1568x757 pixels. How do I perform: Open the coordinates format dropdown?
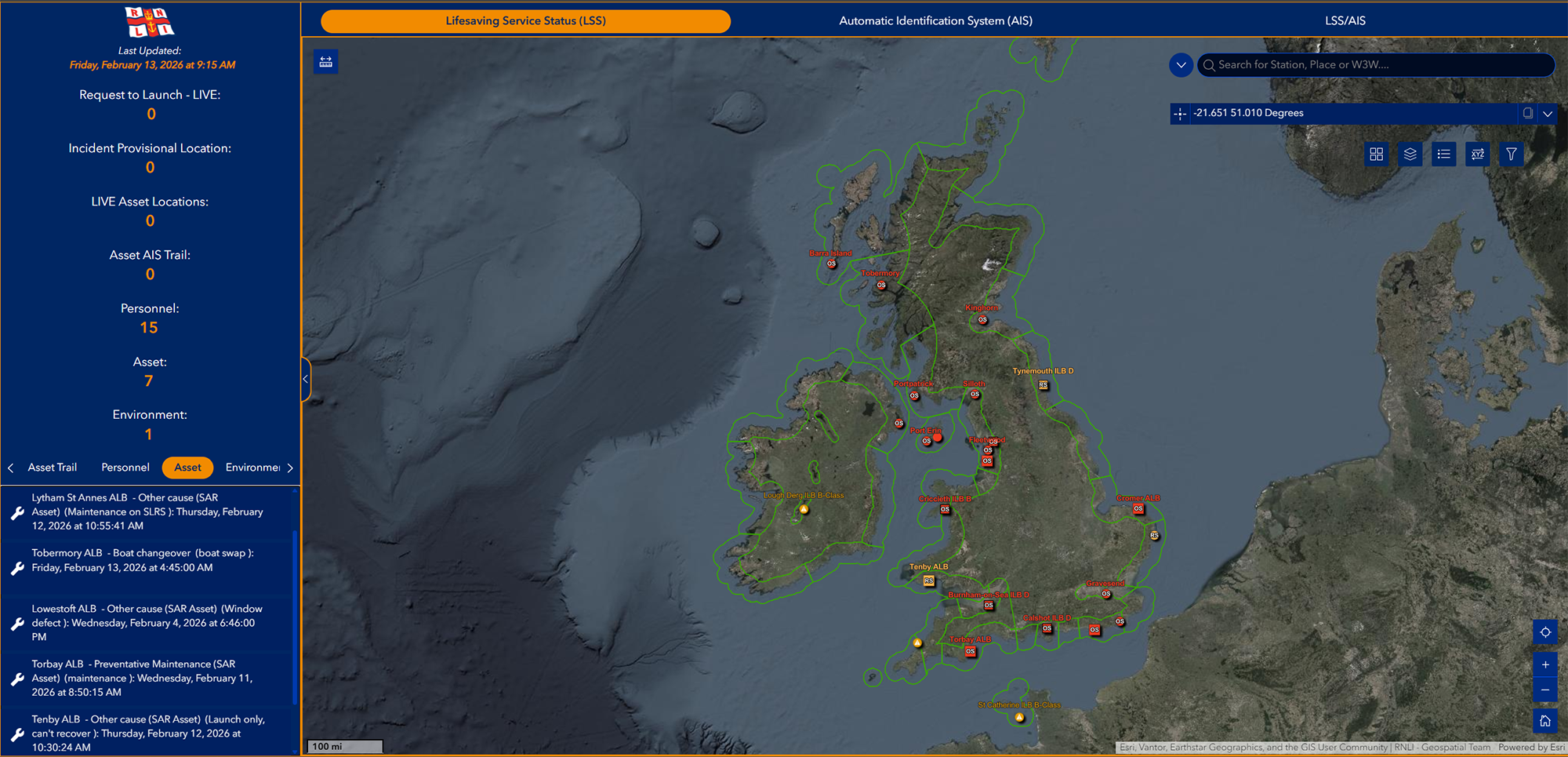[1548, 114]
